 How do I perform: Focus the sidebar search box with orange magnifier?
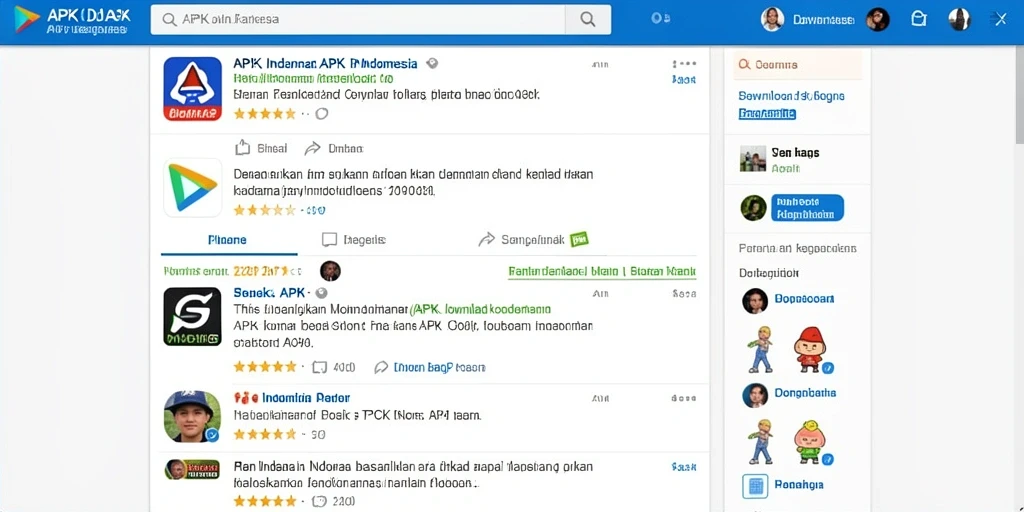click(x=797, y=65)
